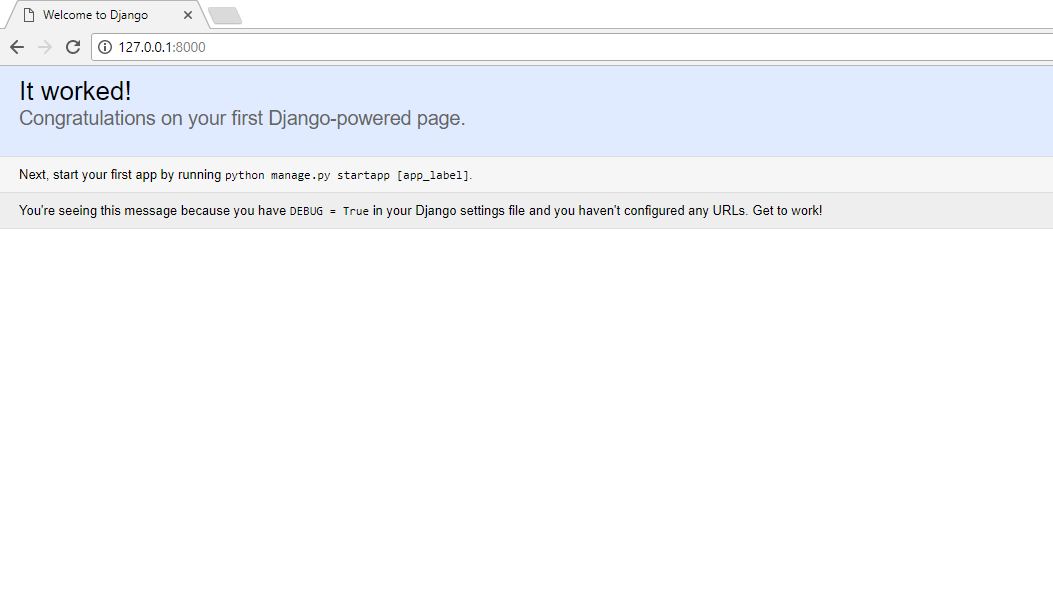Select the Welcome to Django tab
This screenshot has width=1053, height=592.
105,15
